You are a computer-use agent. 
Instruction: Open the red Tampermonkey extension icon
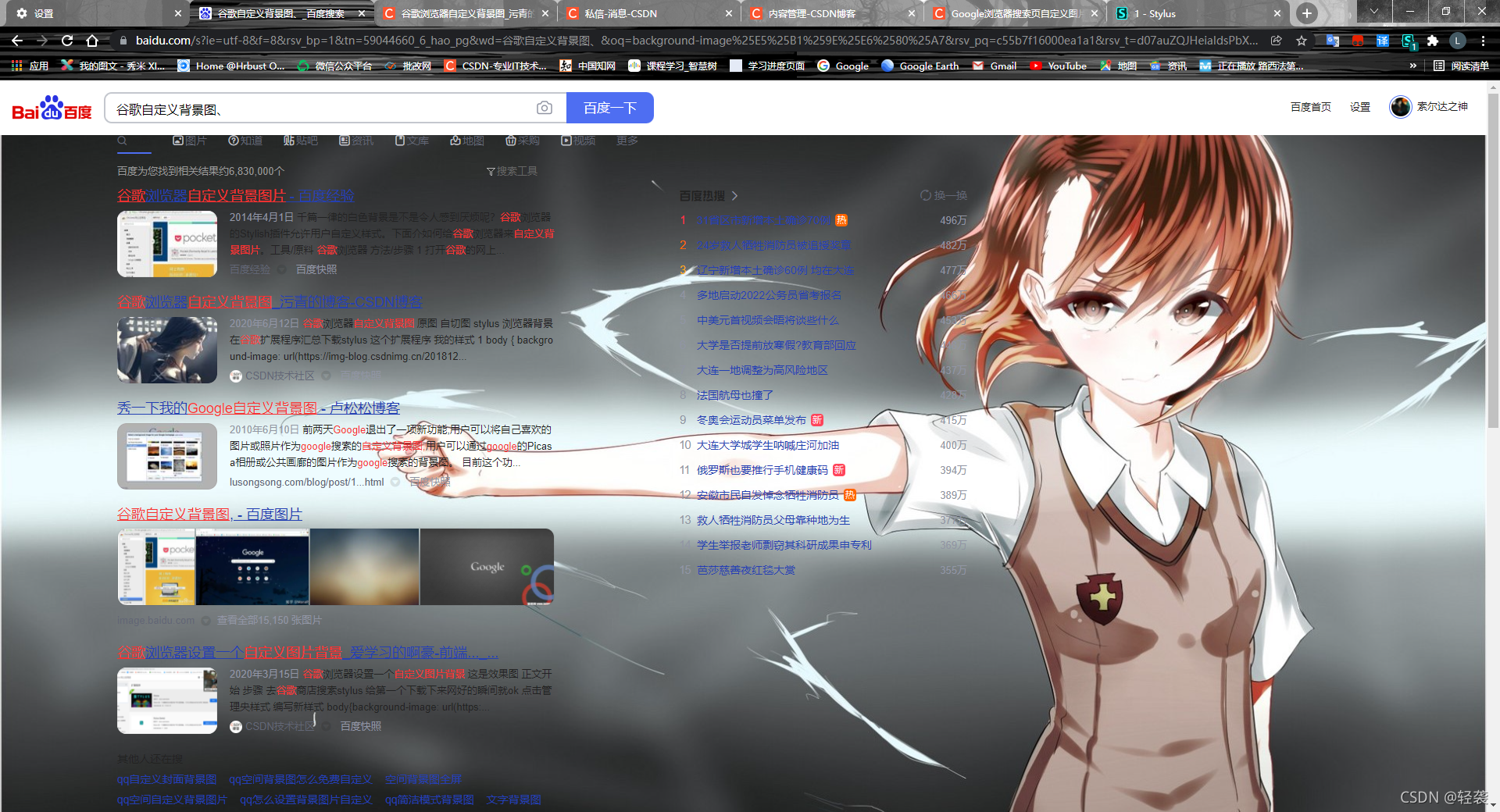[x=1358, y=41]
